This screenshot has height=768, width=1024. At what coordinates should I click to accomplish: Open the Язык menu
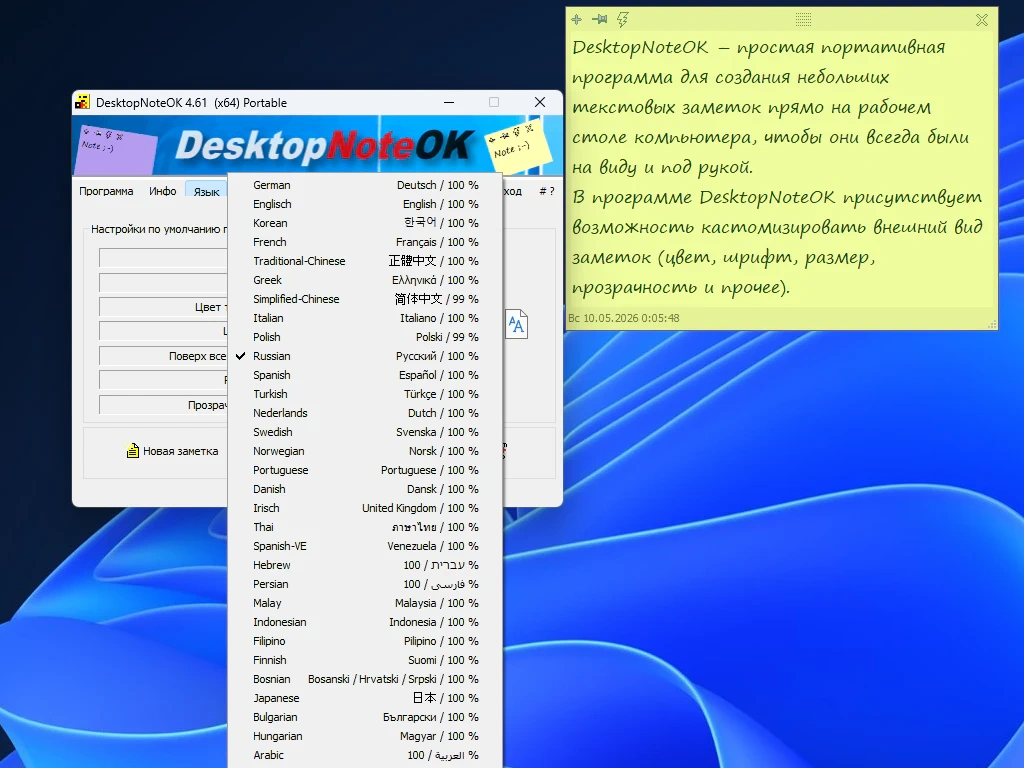pos(206,191)
